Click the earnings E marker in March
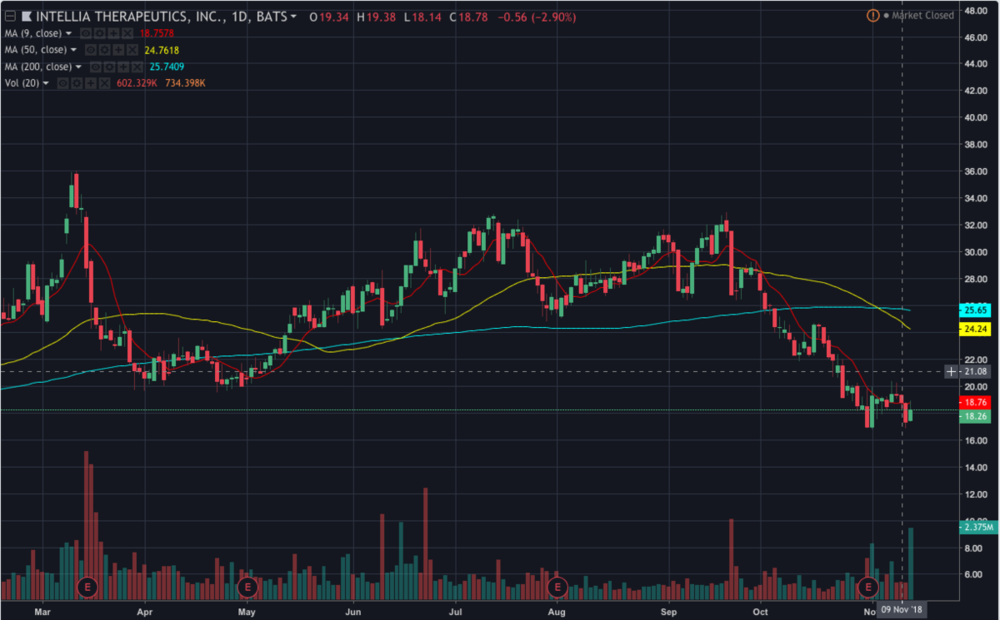1000x620 pixels. coord(87,585)
